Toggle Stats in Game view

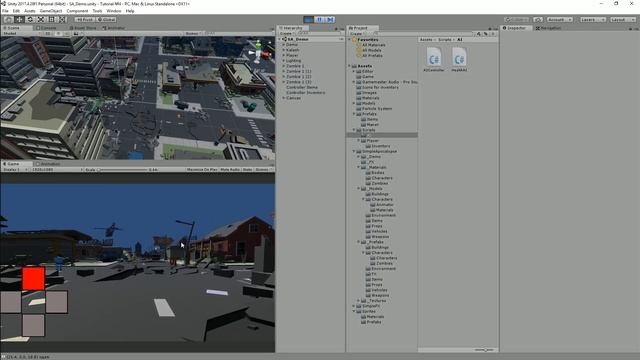(x=247, y=169)
